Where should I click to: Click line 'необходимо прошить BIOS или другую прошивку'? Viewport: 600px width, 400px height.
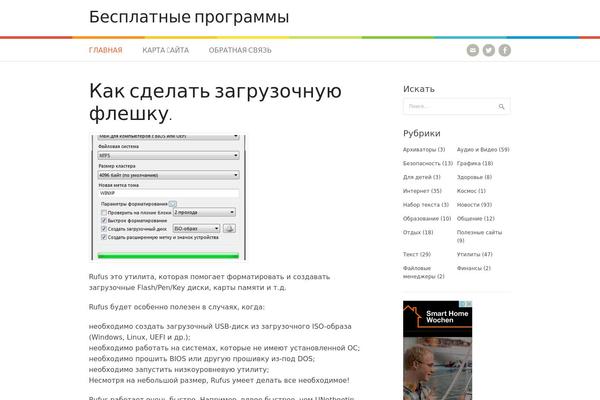coord(202,359)
